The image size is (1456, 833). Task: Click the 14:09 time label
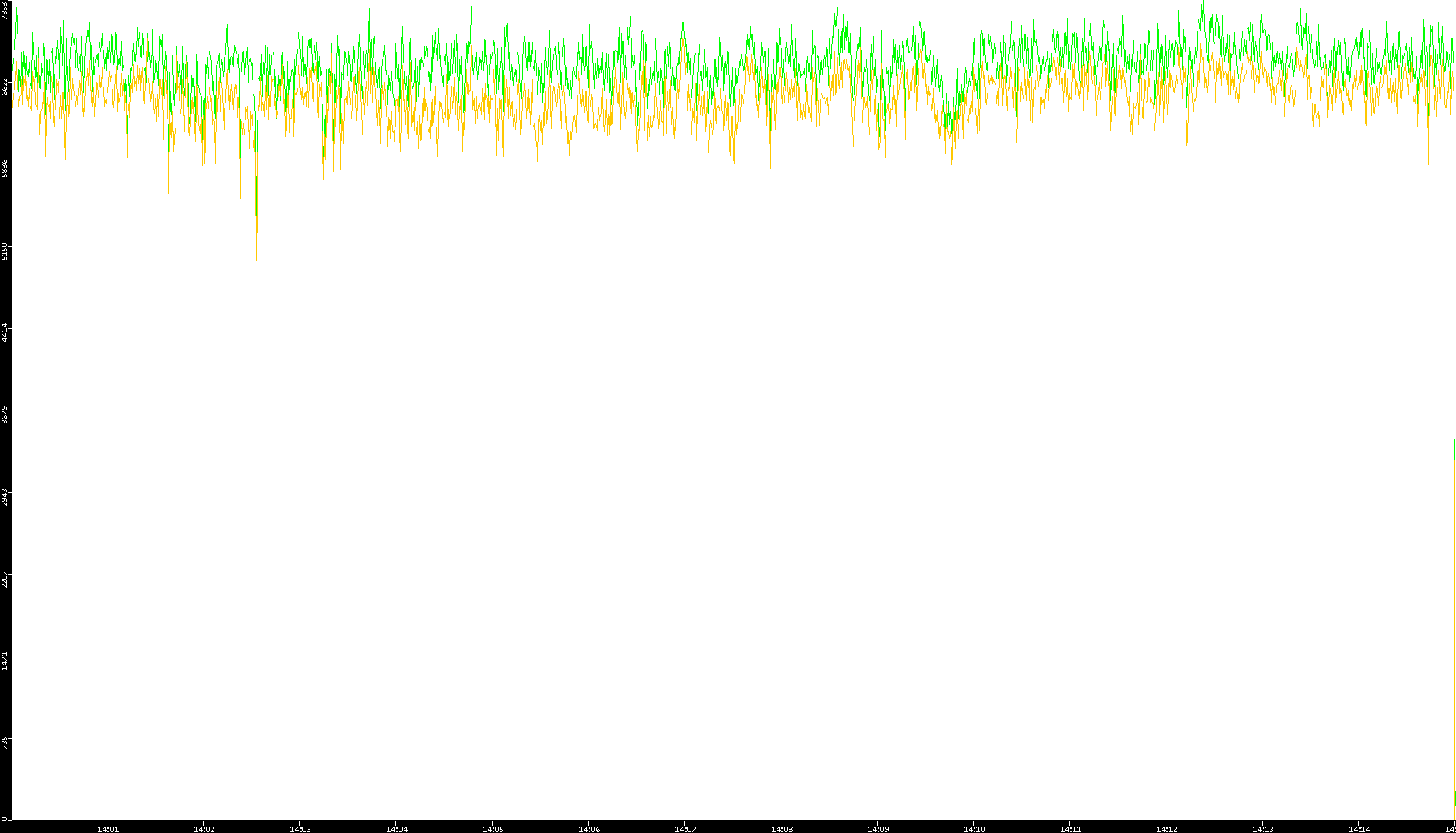(878, 829)
